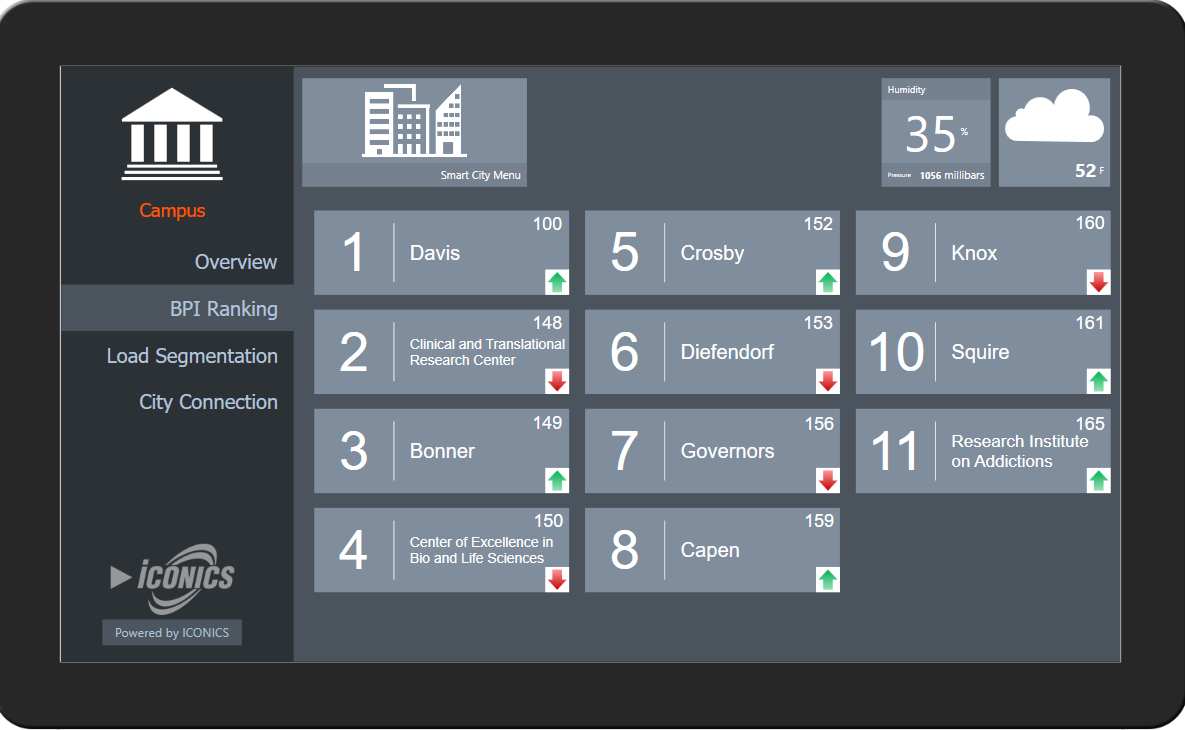Viewport: 1185px width, 730px height.
Task: Select the Bonner building tile
Action: (x=441, y=451)
